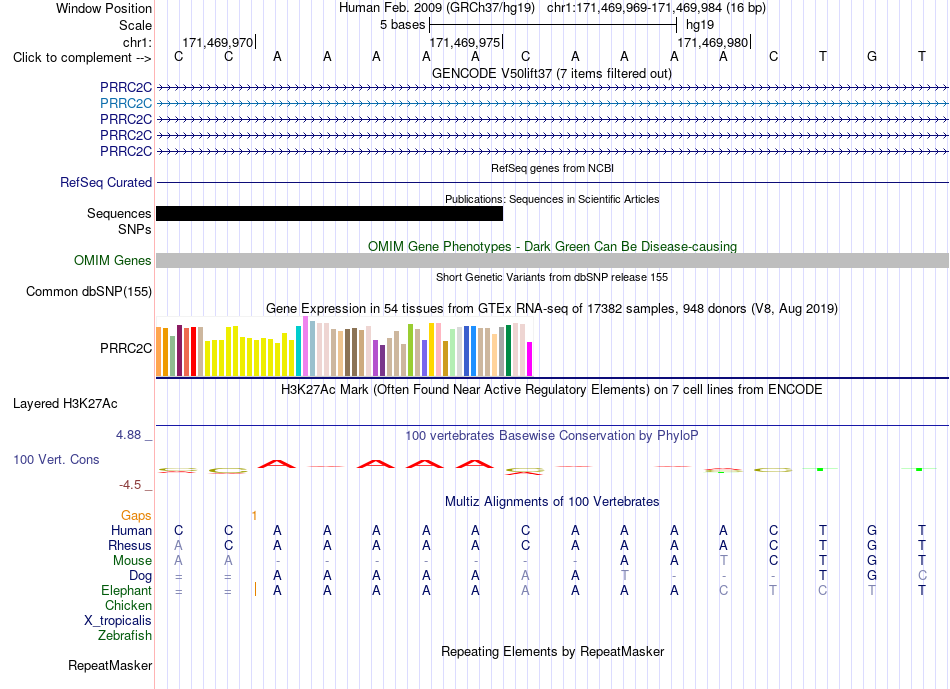This screenshot has width=950, height=689.
Task: Click the 171,469,975 position marker
Action: pos(465,42)
